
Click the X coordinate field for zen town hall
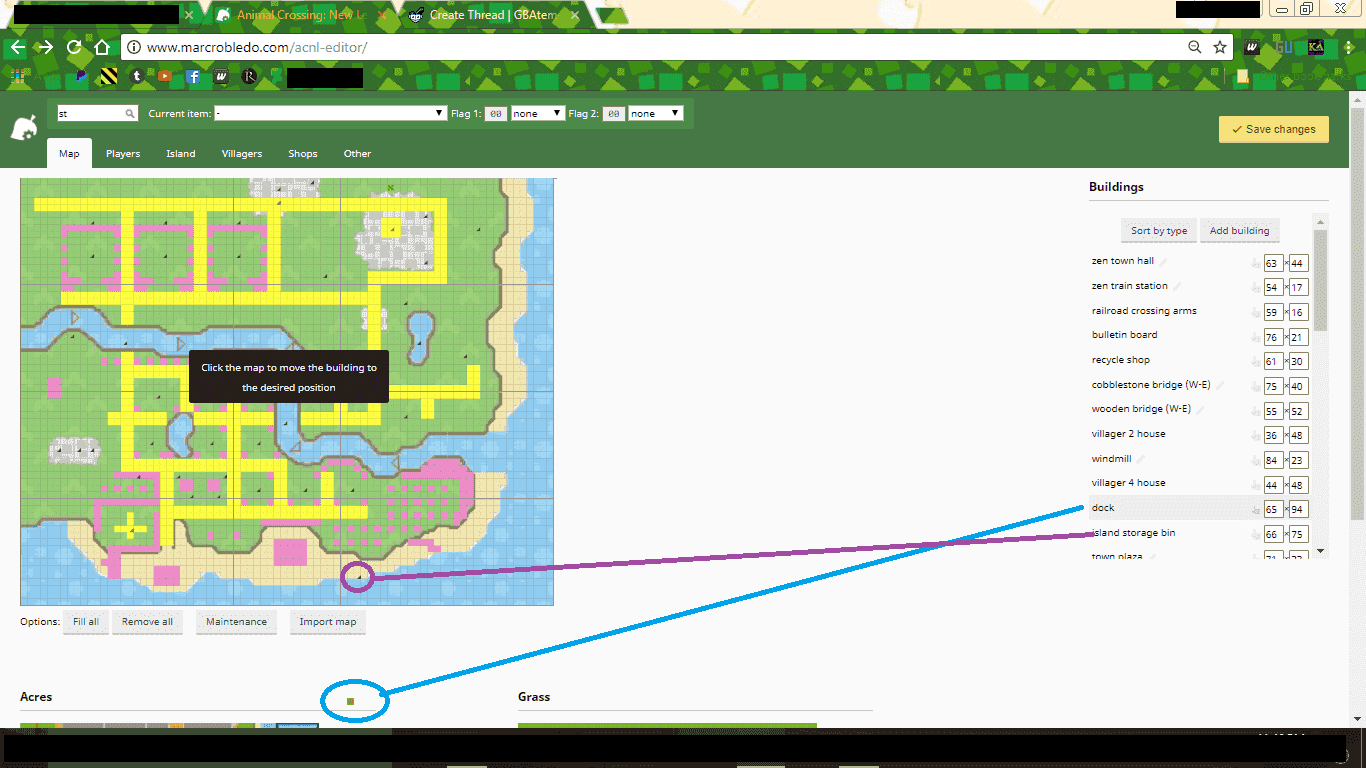click(x=1273, y=264)
